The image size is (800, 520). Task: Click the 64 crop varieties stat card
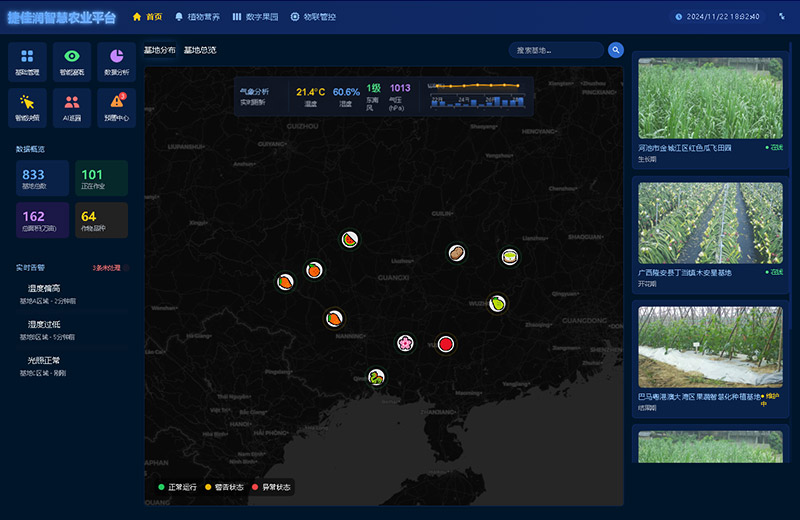[x=102, y=220]
